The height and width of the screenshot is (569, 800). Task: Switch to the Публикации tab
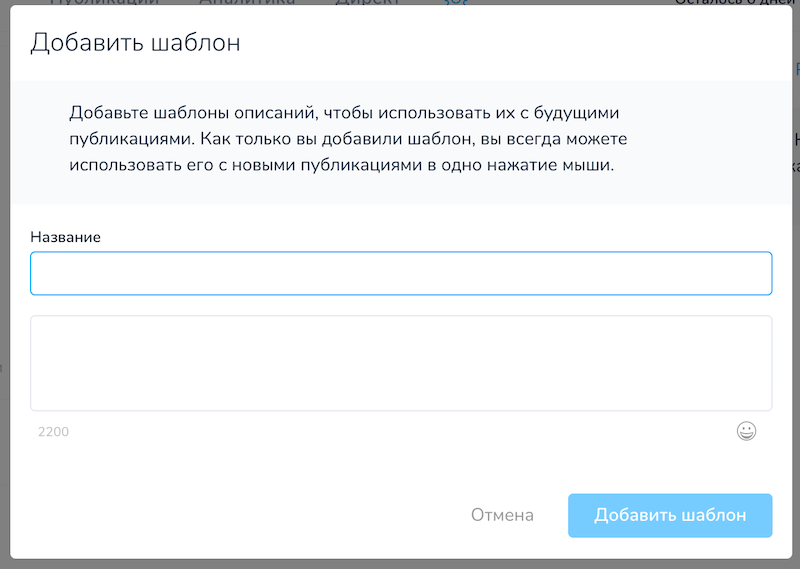pyautogui.click(x=104, y=3)
